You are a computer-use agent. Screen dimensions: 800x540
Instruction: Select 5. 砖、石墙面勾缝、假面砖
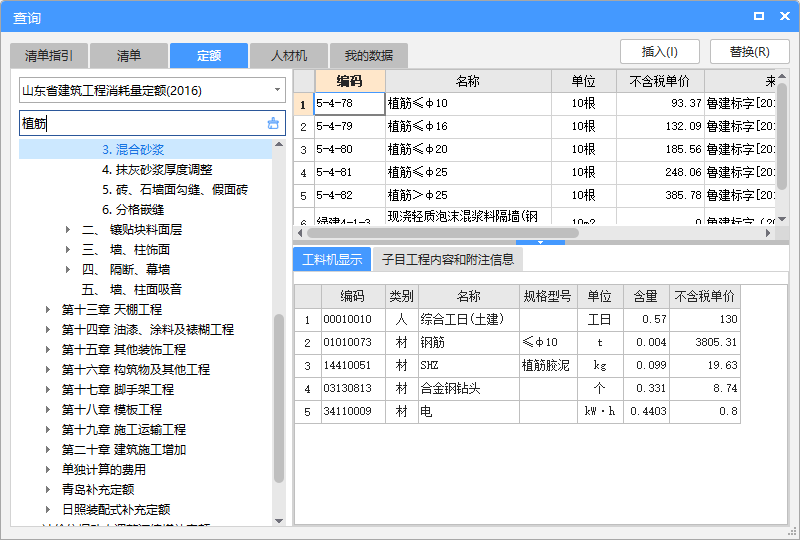tap(175, 190)
